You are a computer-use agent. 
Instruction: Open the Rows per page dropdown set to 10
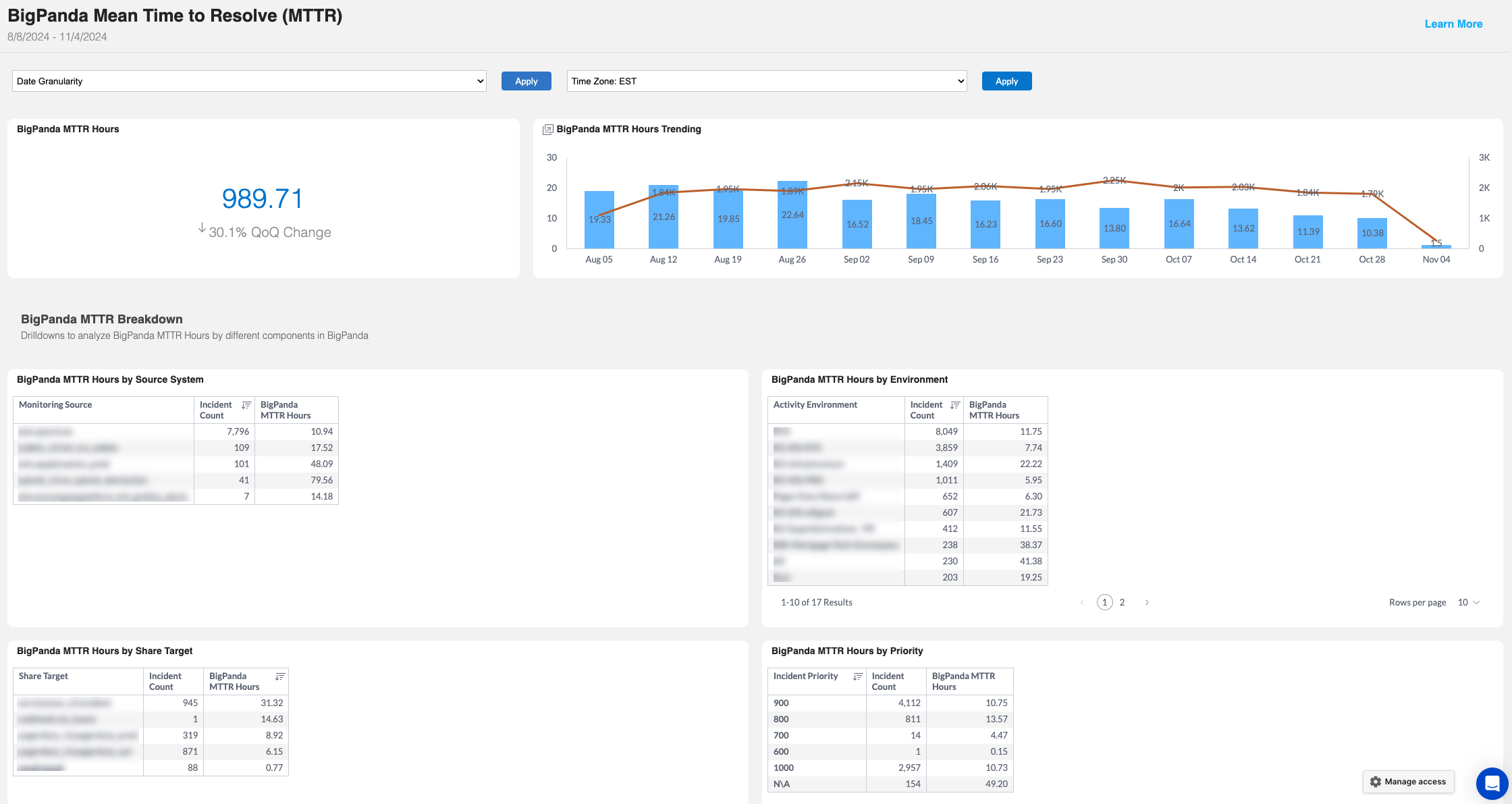tap(1468, 601)
